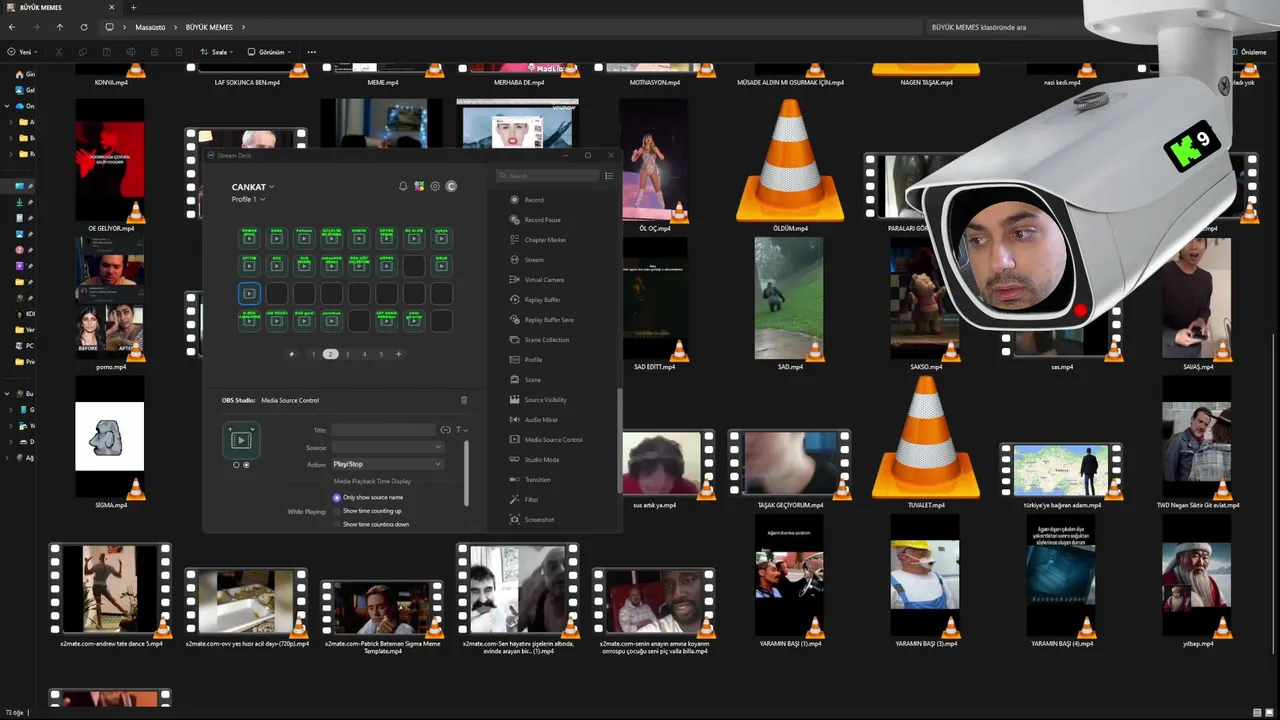Open the Action dropdown showing Play/Stop
The image size is (1280, 720).
coord(387,464)
